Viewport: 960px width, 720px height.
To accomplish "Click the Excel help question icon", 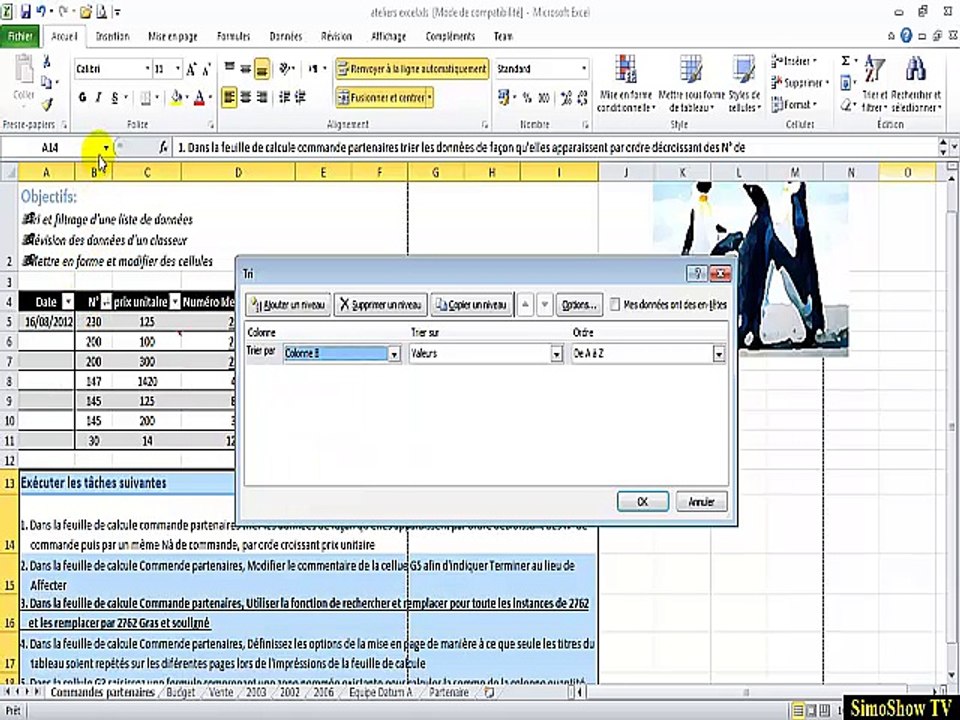I will (906, 36).
